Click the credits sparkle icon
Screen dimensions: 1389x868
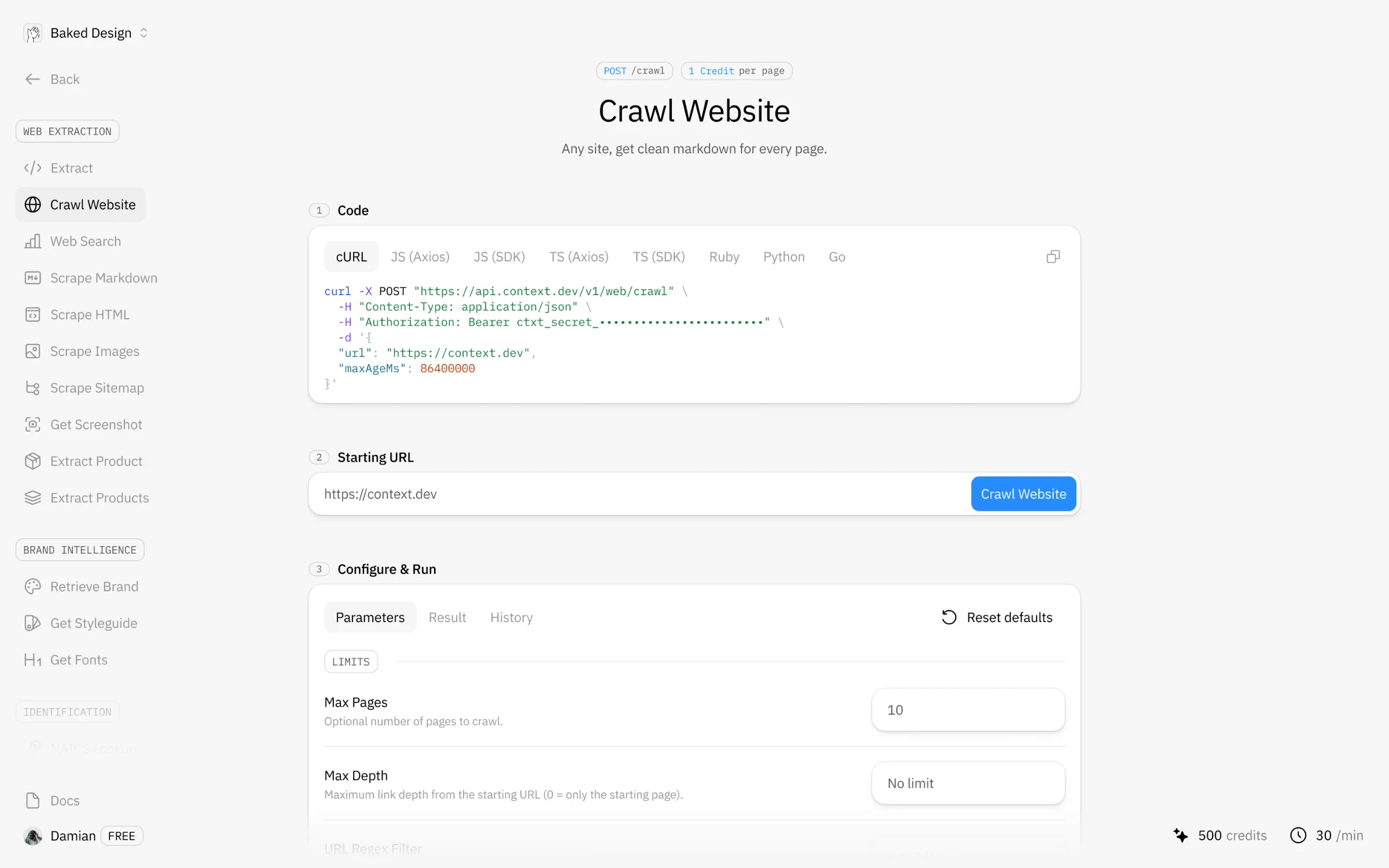point(1181,835)
